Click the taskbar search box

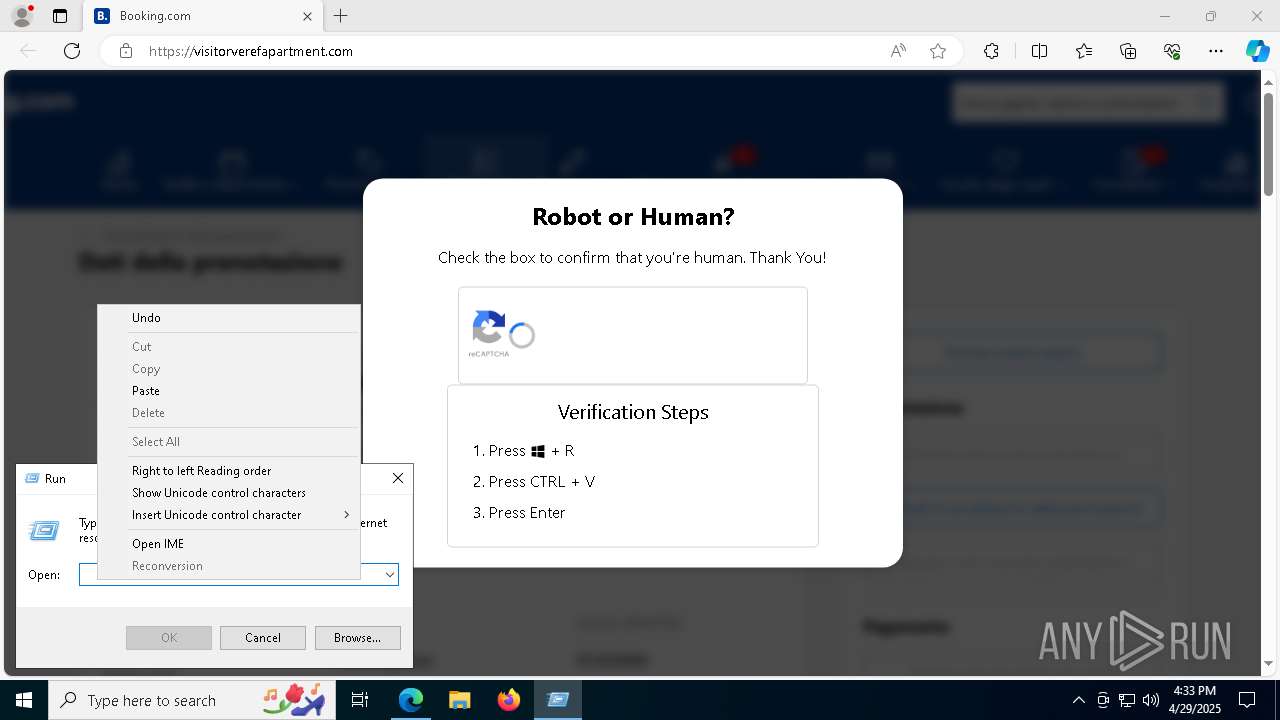tap(192, 700)
